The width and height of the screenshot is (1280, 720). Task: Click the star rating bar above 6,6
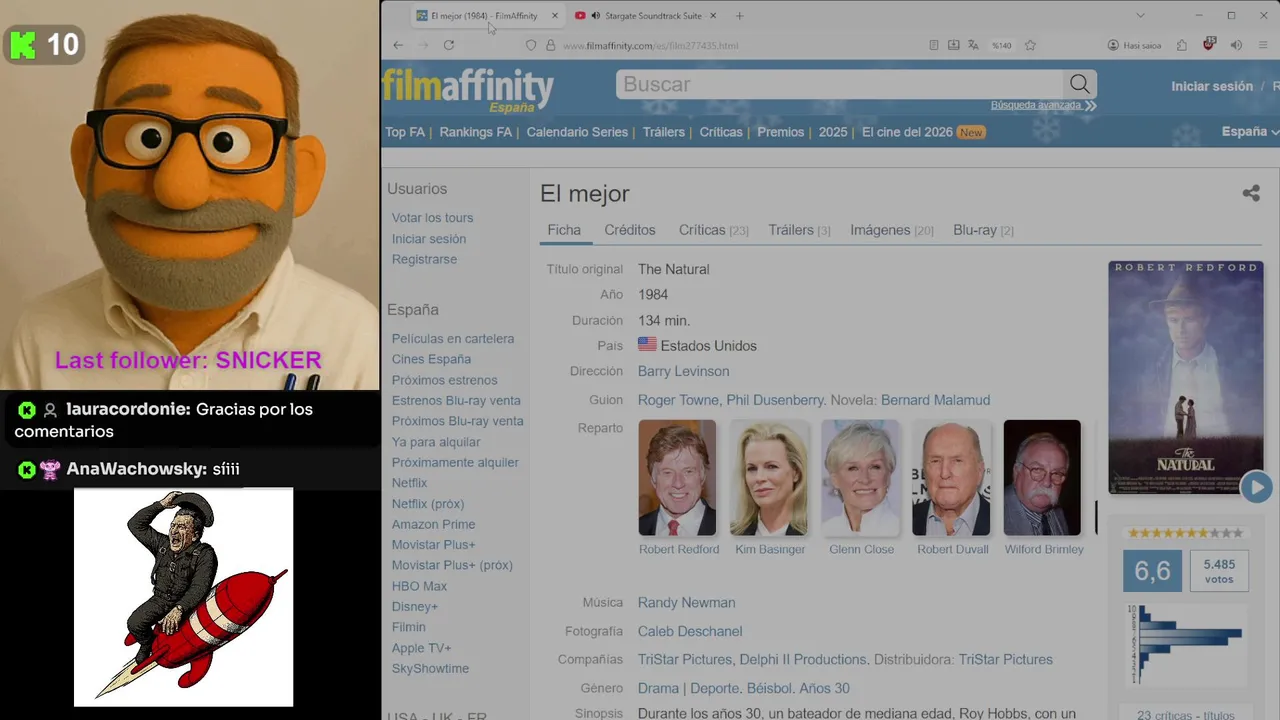(x=1185, y=533)
